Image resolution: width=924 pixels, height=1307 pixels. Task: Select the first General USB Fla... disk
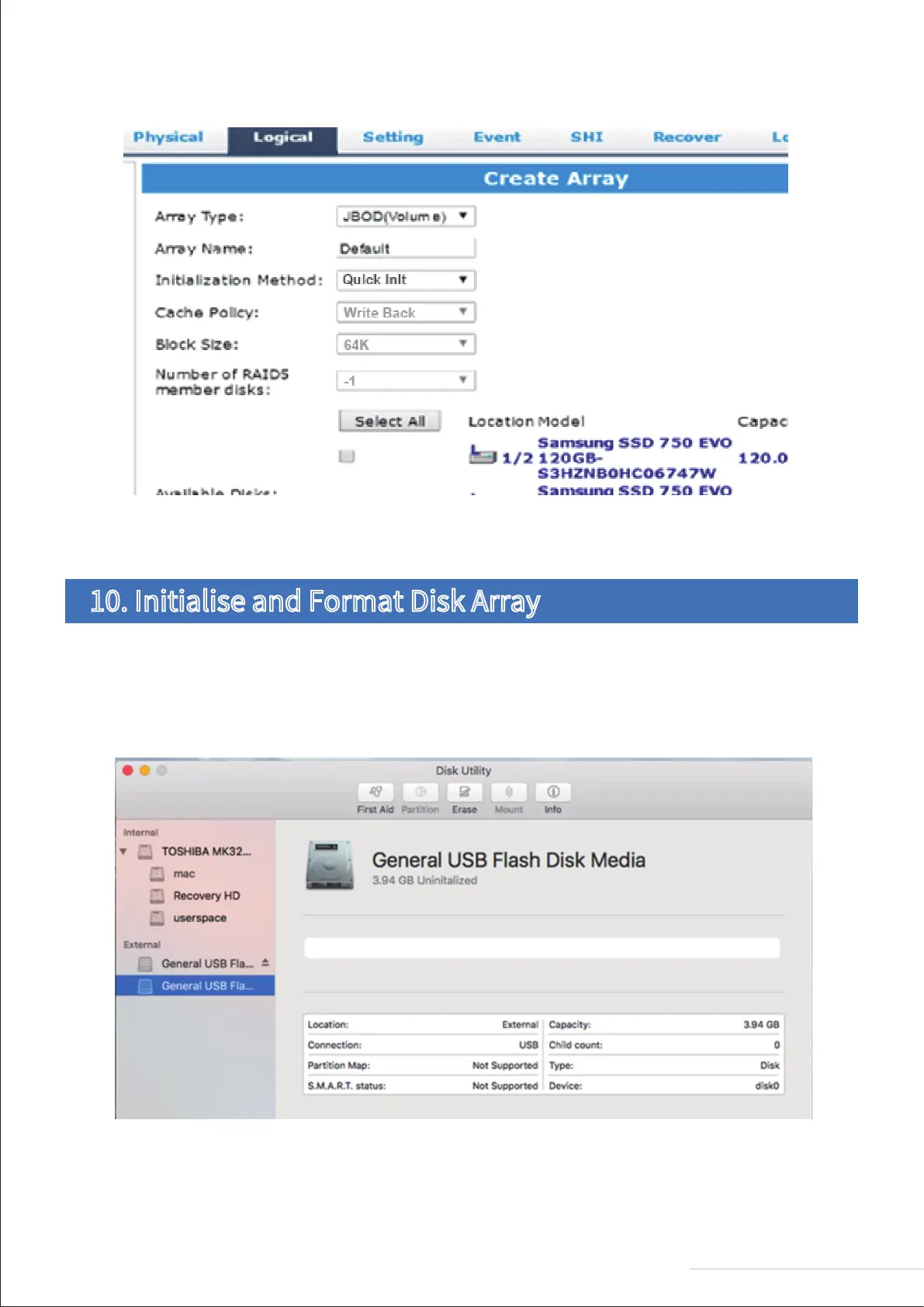point(195,963)
